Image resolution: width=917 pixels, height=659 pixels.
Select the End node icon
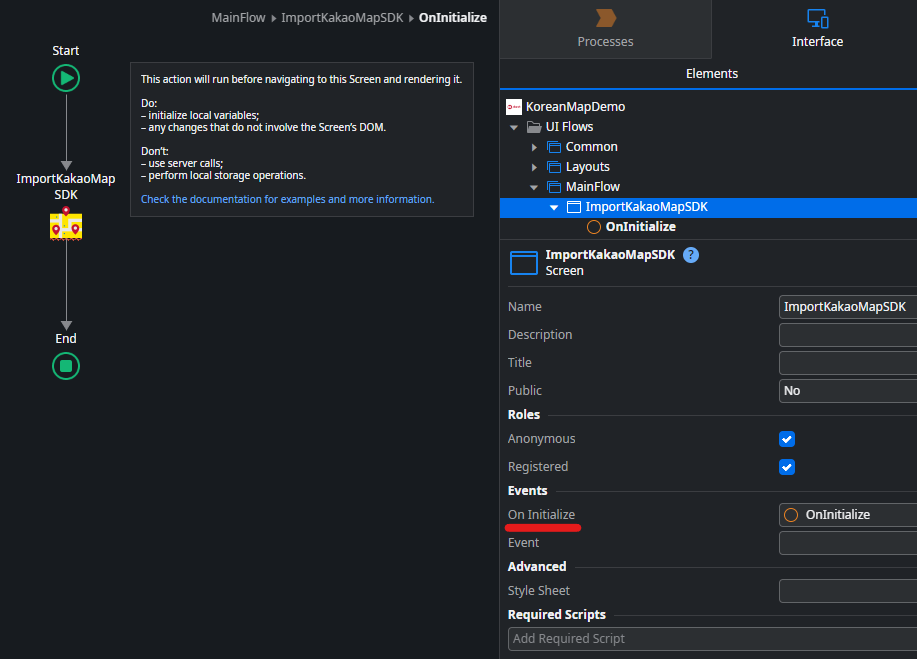point(66,366)
